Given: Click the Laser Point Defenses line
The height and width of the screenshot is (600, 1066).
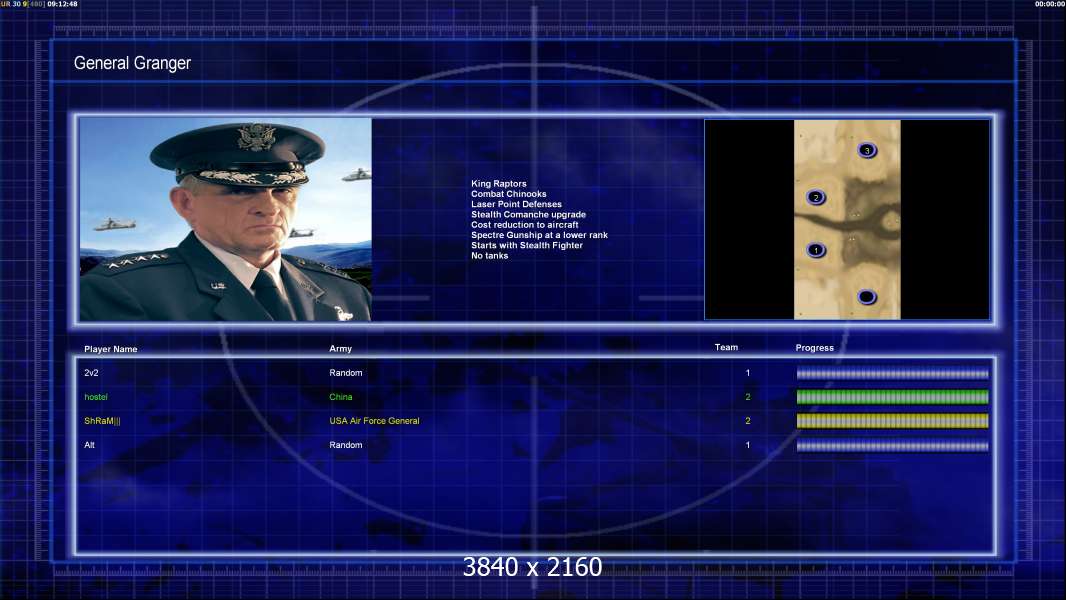Looking at the screenshot, I should [x=516, y=204].
